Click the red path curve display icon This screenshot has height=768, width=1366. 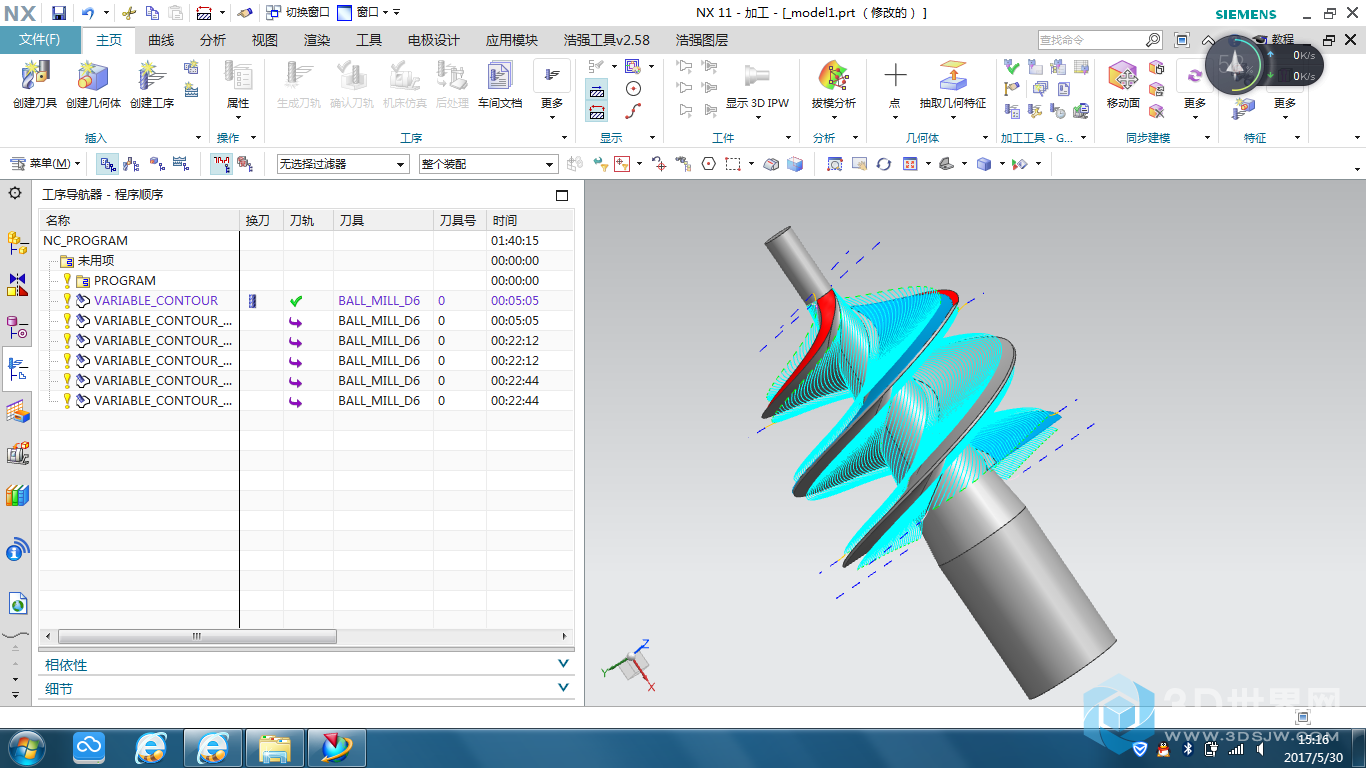(x=632, y=110)
